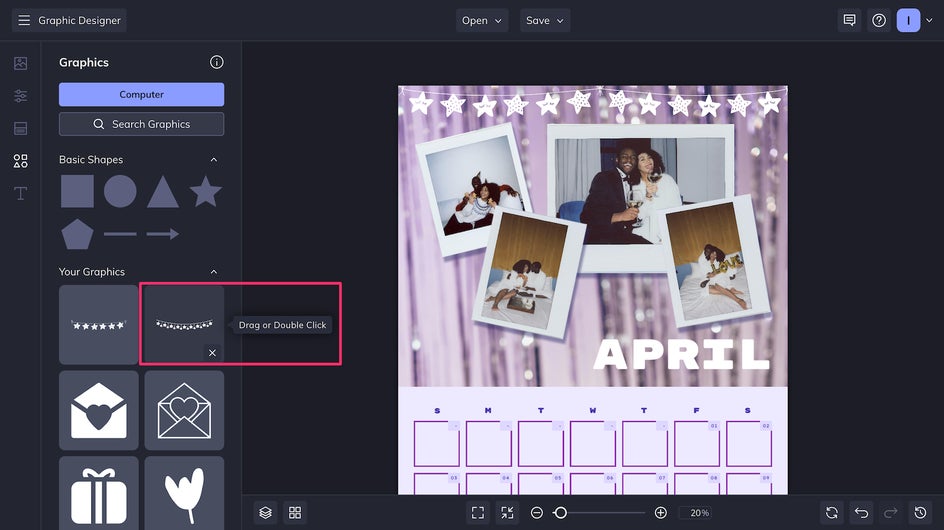Click the Undo arrow

point(862,513)
